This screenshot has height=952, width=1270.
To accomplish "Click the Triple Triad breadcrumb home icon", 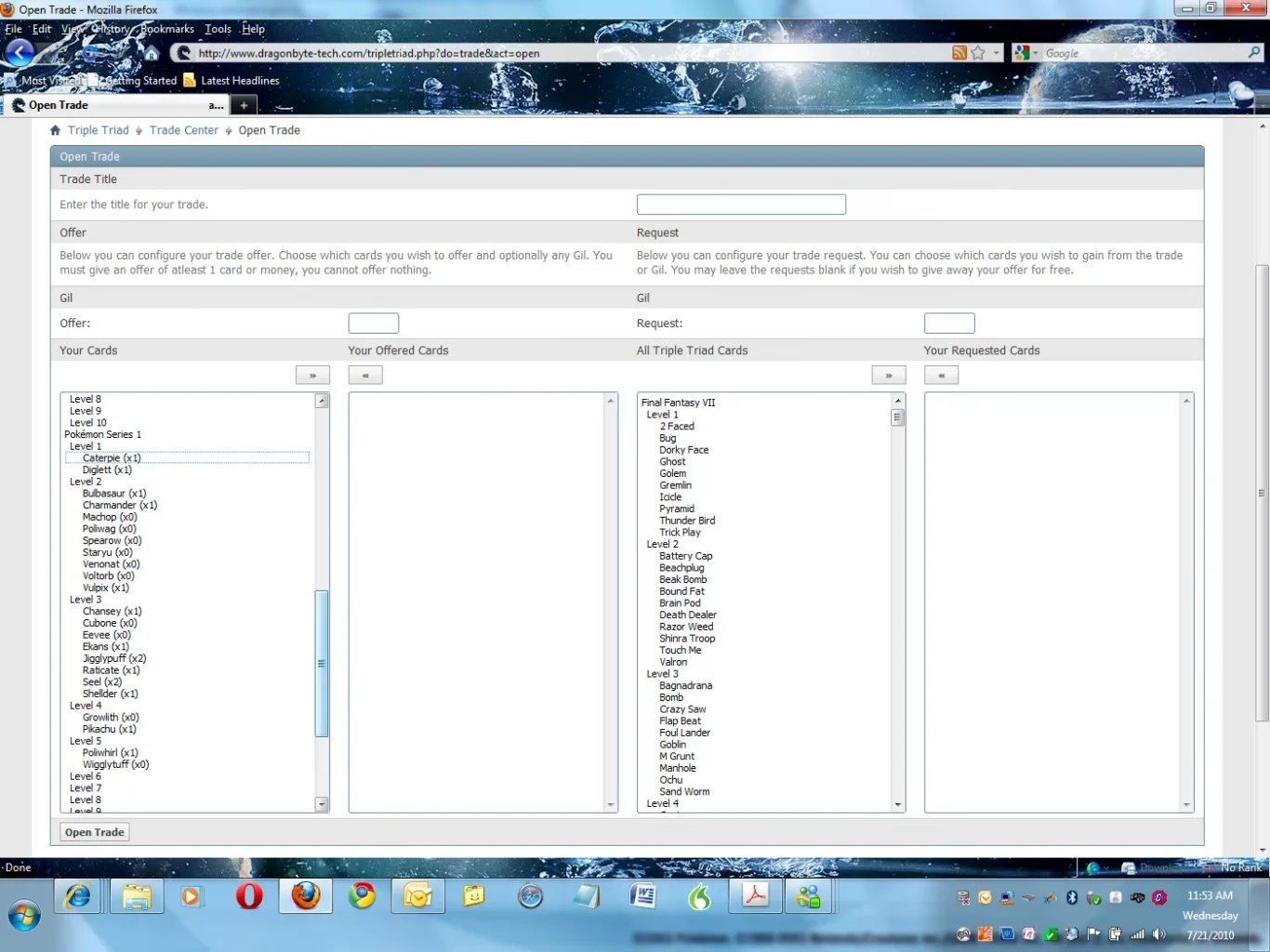I will click(56, 130).
